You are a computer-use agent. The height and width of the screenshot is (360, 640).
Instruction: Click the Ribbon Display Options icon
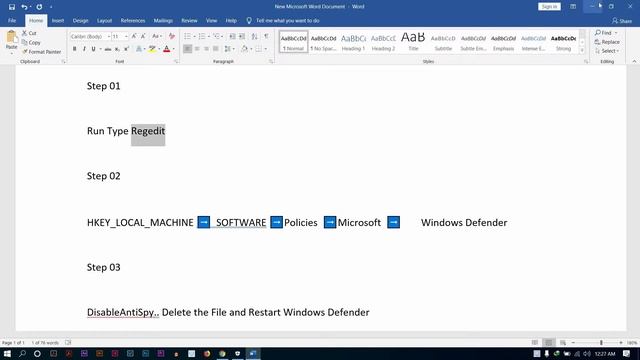pyautogui.click(x=573, y=7)
